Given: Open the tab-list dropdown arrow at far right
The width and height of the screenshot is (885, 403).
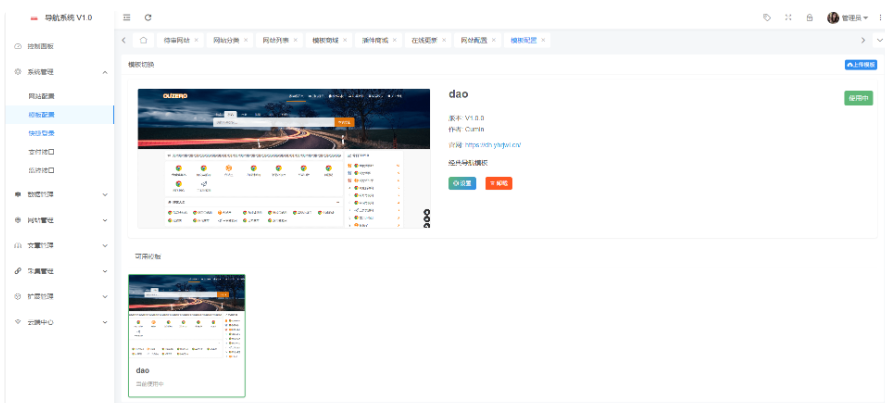Looking at the screenshot, I should [x=879, y=40].
